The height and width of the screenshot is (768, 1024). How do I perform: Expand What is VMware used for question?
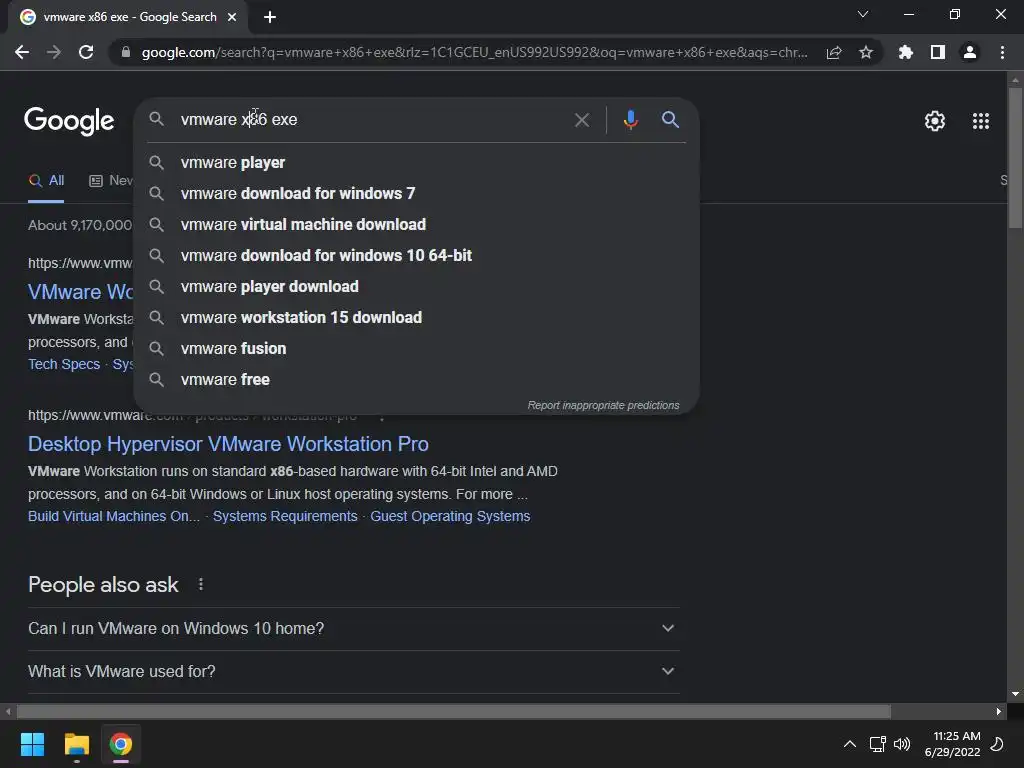point(353,671)
